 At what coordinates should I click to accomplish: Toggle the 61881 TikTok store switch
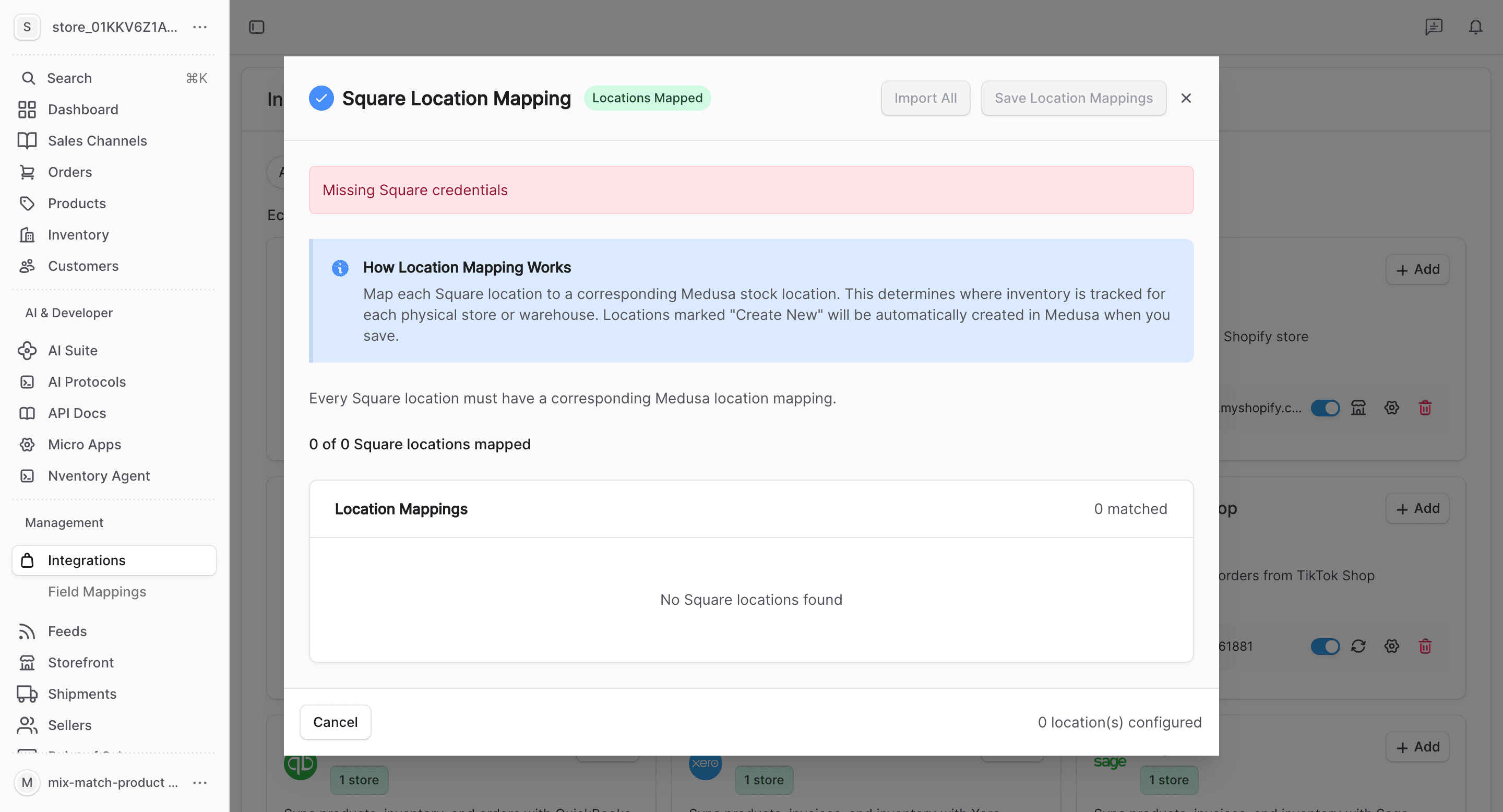pos(1325,647)
